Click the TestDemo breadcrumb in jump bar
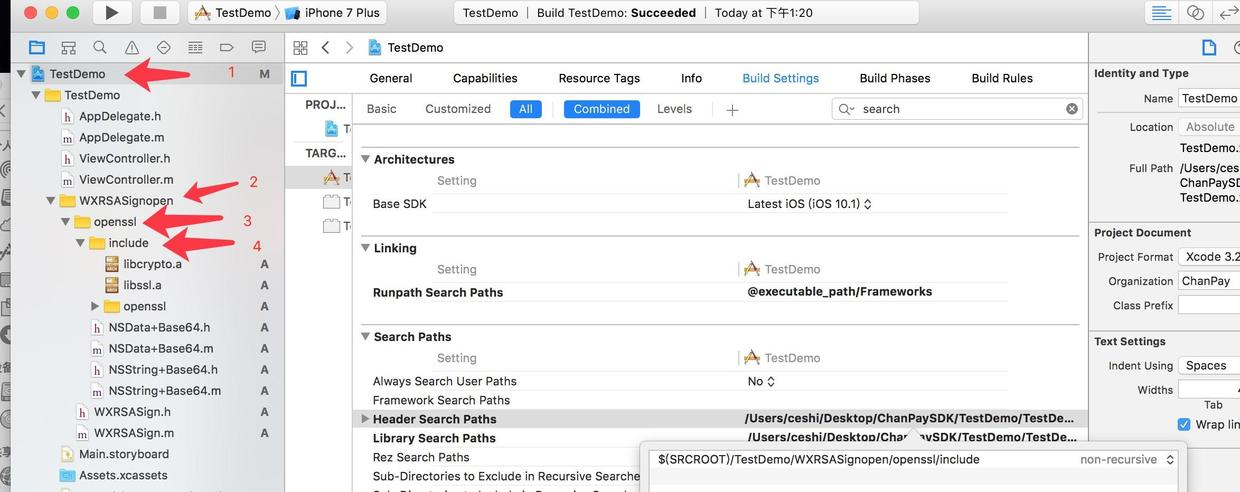 coord(406,47)
